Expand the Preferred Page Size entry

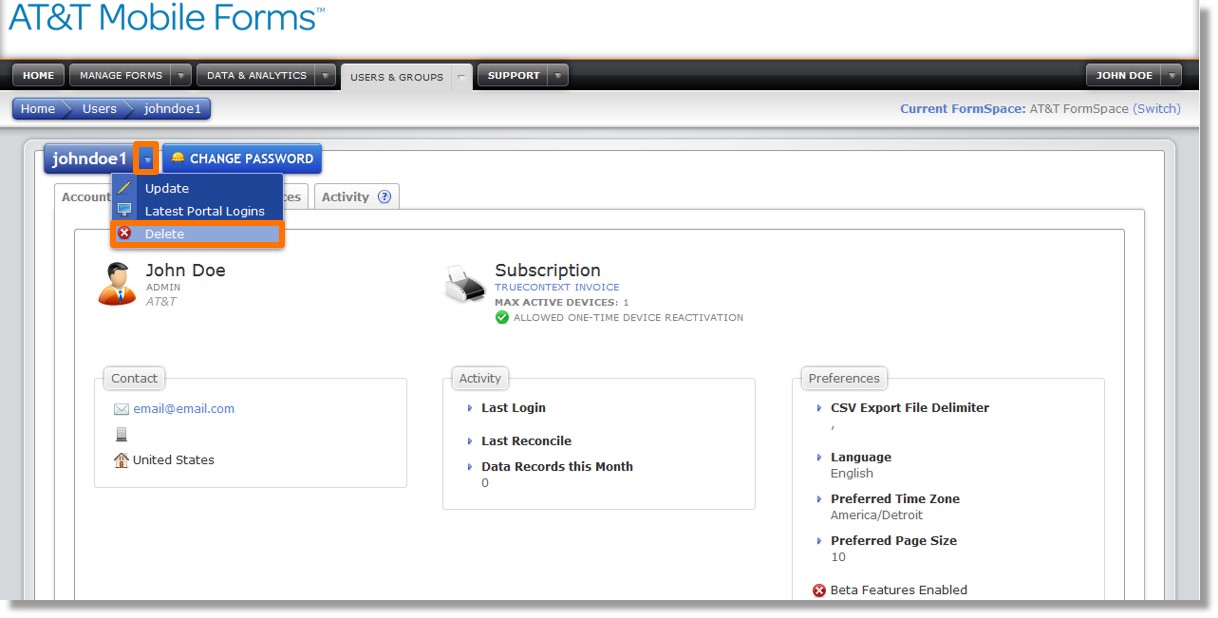coord(820,541)
